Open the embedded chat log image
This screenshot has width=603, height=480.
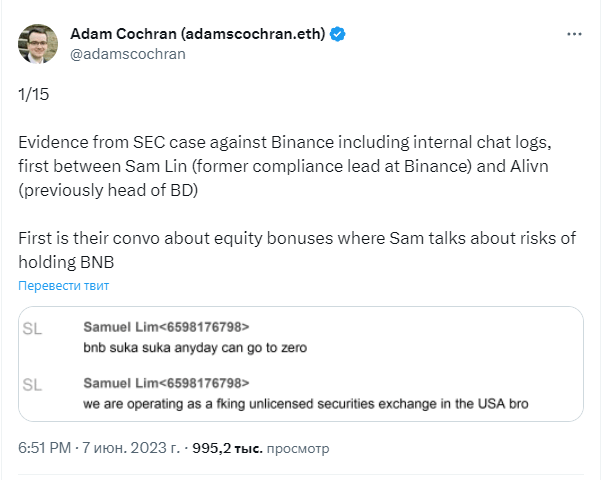[x=301, y=364]
